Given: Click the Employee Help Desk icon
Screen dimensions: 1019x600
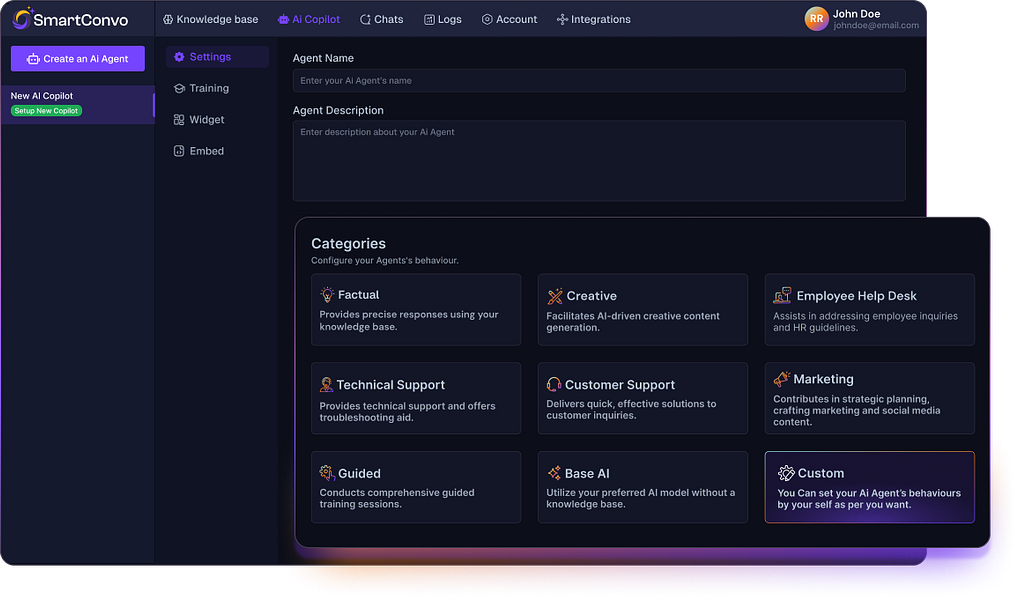Looking at the screenshot, I should [782, 296].
